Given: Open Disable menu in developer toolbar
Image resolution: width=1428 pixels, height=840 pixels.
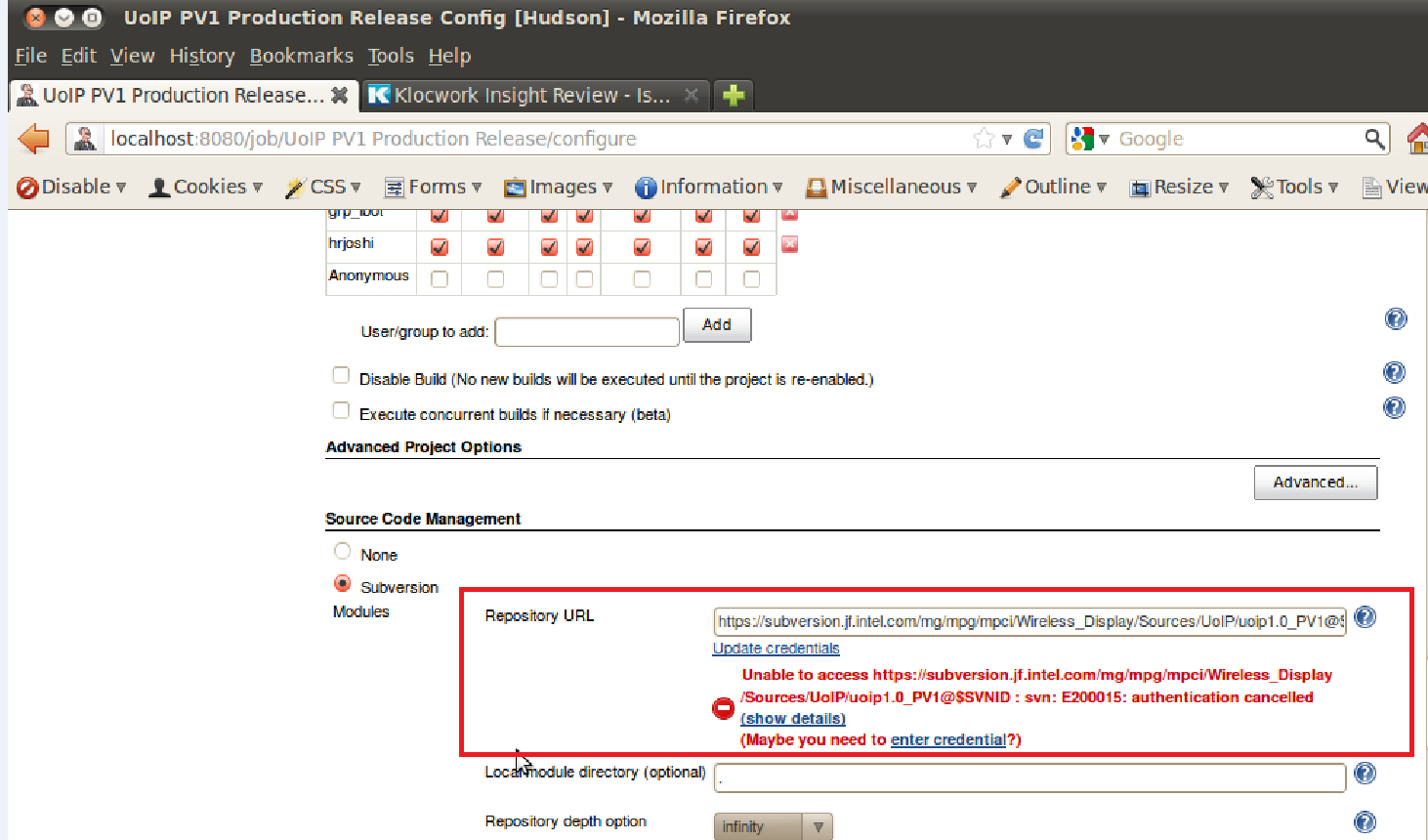Looking at the screenshot, I should (71, 187).
